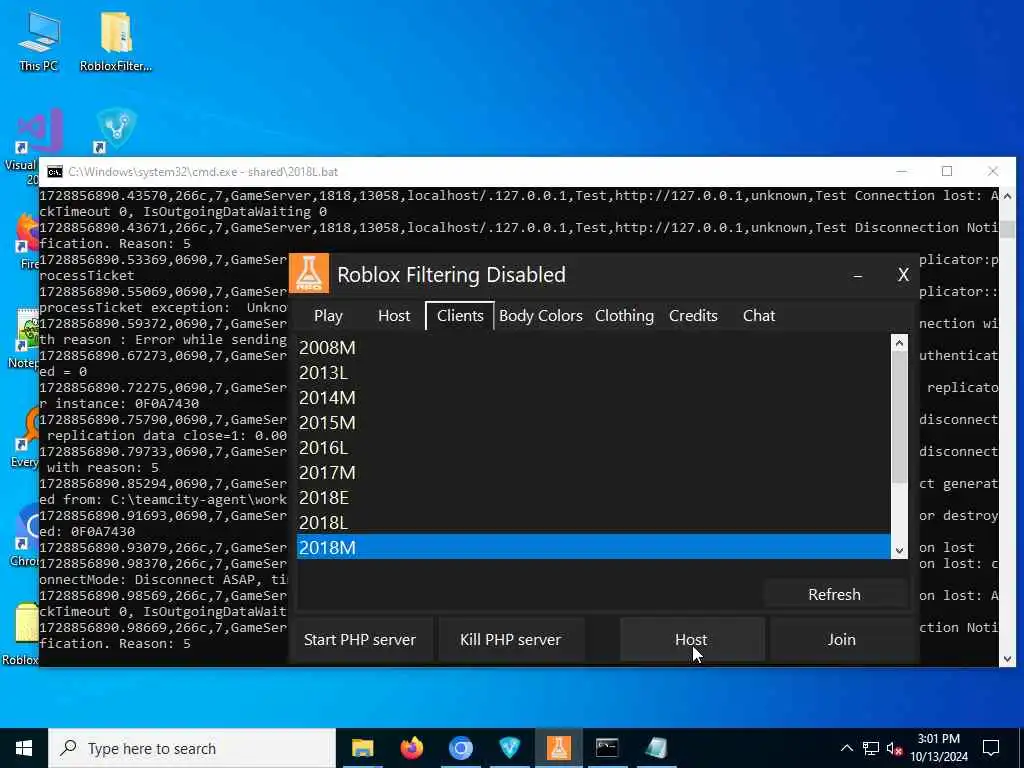Switch to the Command Prompt taskbar icon
Image resolution: width=1024 pixels, height=768 pixels.
coord(607,748)
